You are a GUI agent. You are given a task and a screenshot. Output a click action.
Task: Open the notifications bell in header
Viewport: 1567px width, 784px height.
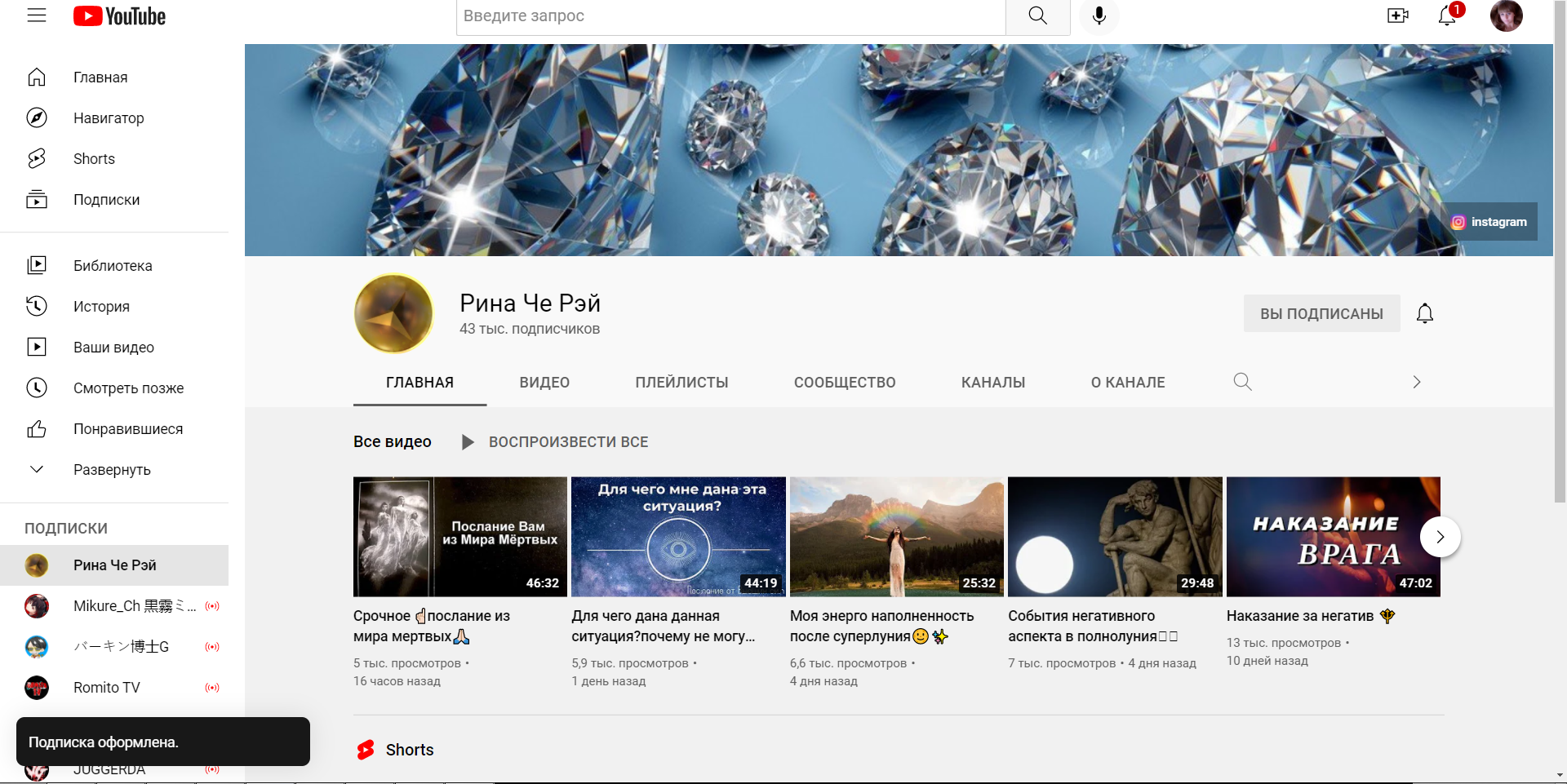click(x=1448, y=15)
